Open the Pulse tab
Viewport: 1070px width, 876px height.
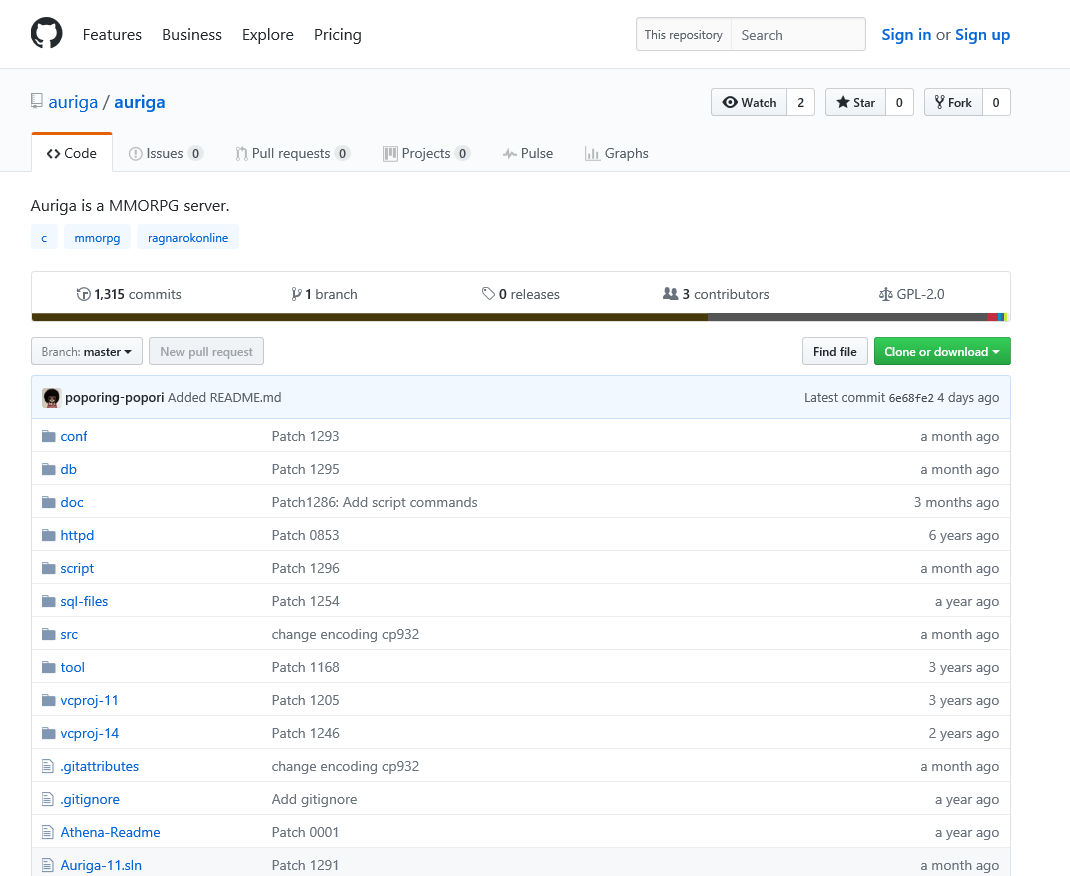(528, 154)
